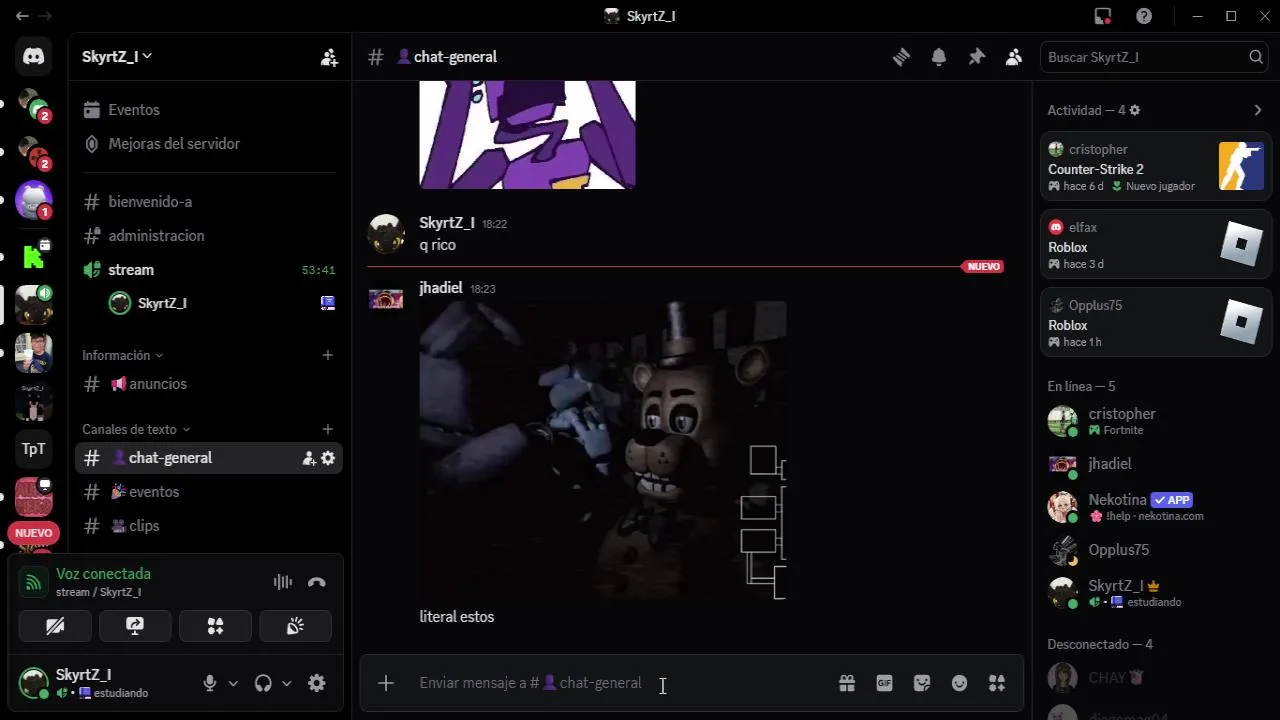This screenshot has width=1280, height=720.
Task: Open GIF picker
Action: coord(884,683)
